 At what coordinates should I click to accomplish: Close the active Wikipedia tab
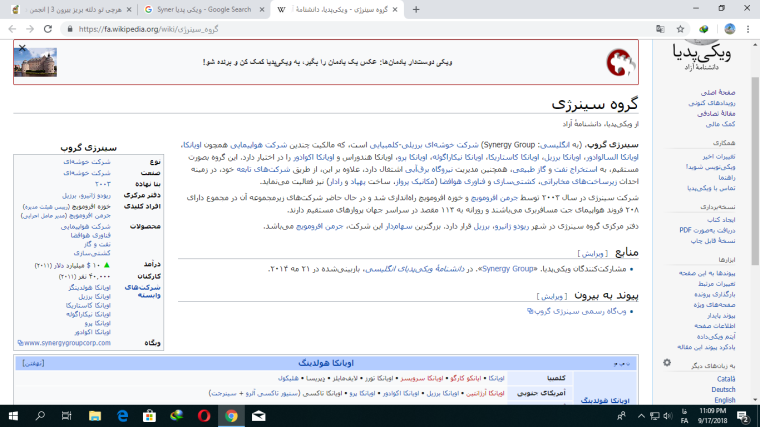pos(395,9)
